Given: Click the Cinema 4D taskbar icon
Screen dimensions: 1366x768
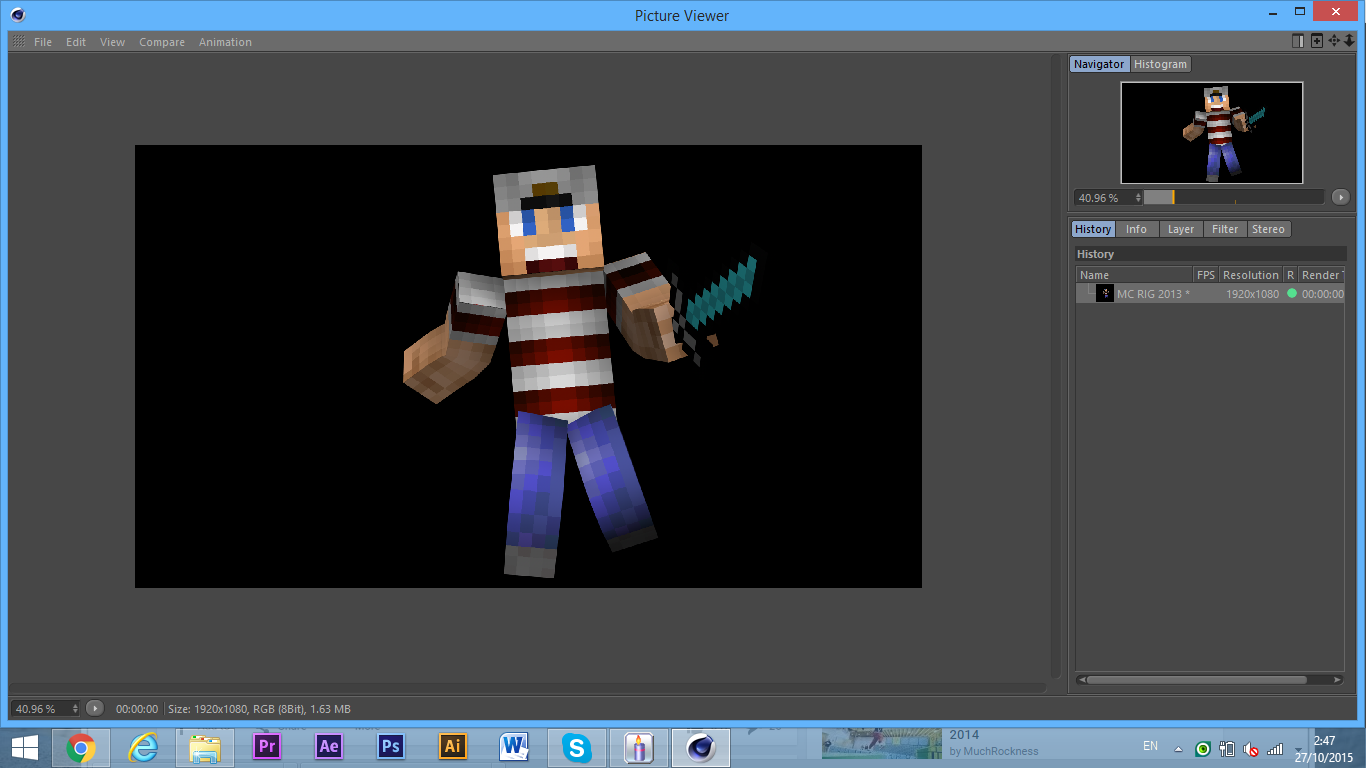Looking at the screenshot, I should coord(702,747).
